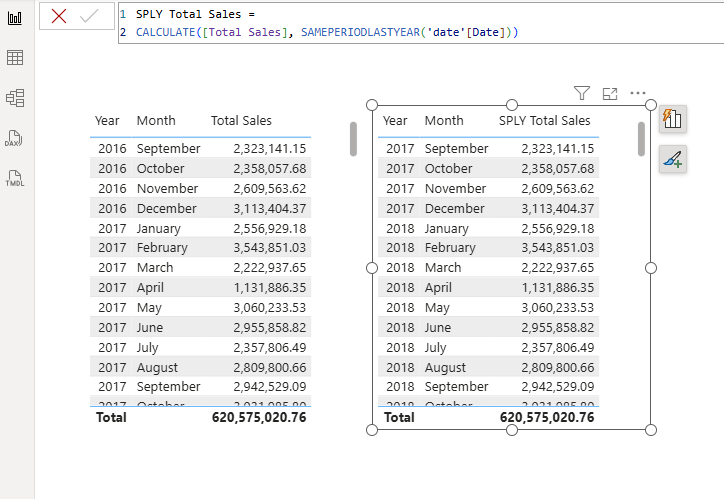The height and width of the screenshot is (499, 724).
Task: Commit the formula with the checkmark
Action: coord(89,16)
